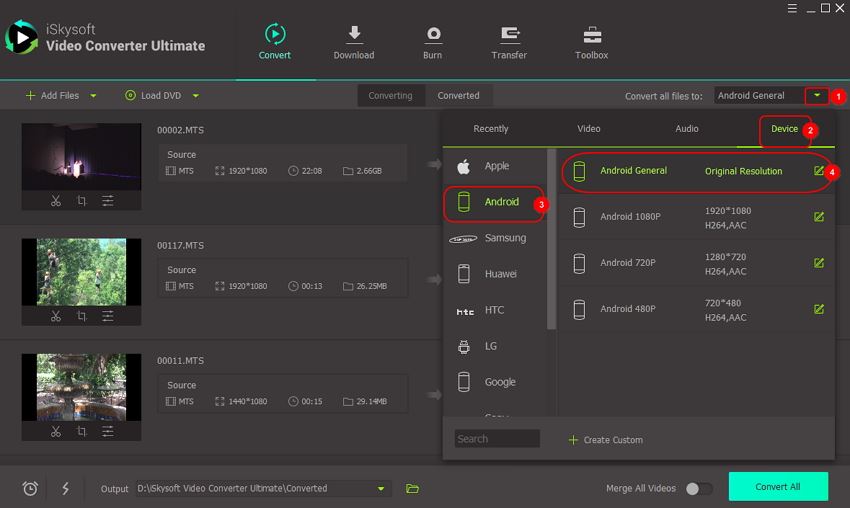Click the 00117.MTS video thumbnail
The width and height of the screenshot is (850, 508).
(81, 272)
